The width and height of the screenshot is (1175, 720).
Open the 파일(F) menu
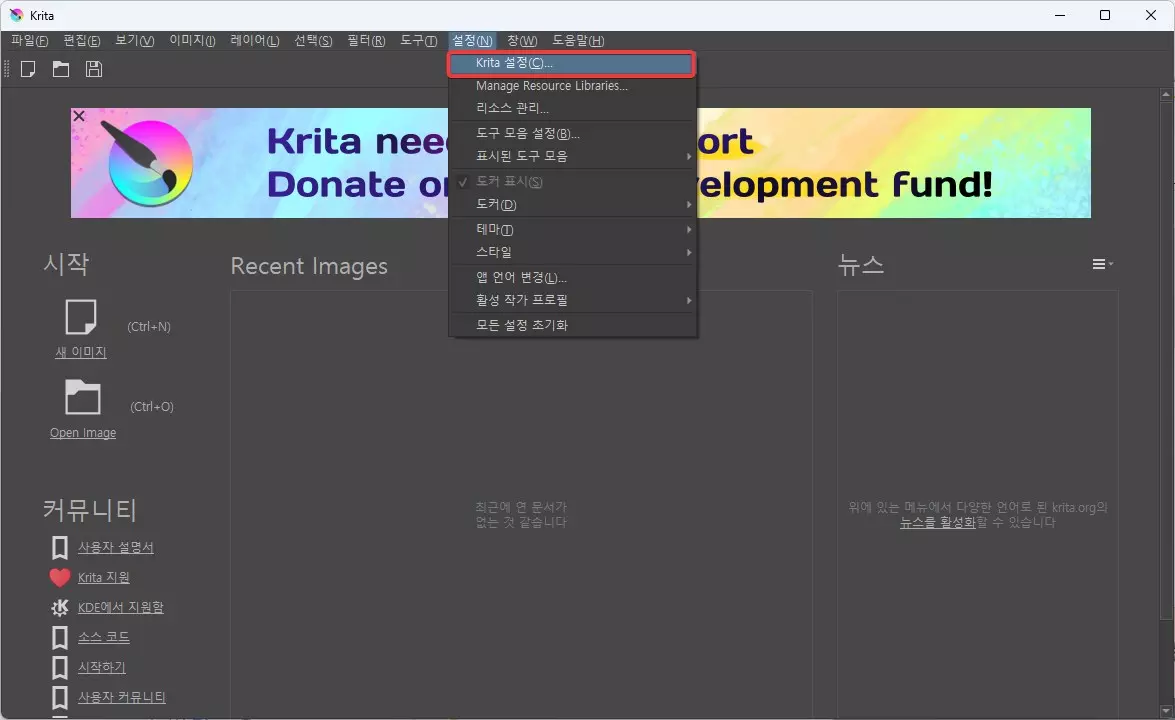28,40
